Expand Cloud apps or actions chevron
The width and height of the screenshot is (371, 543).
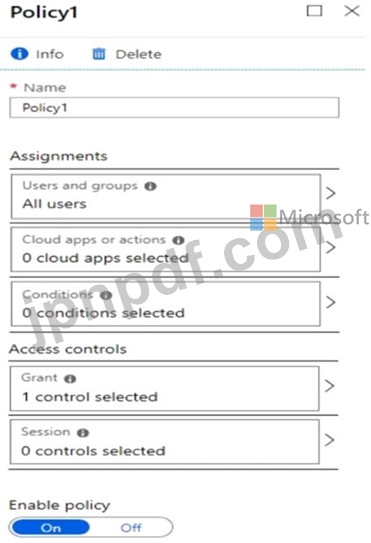(x=331, y=247)
